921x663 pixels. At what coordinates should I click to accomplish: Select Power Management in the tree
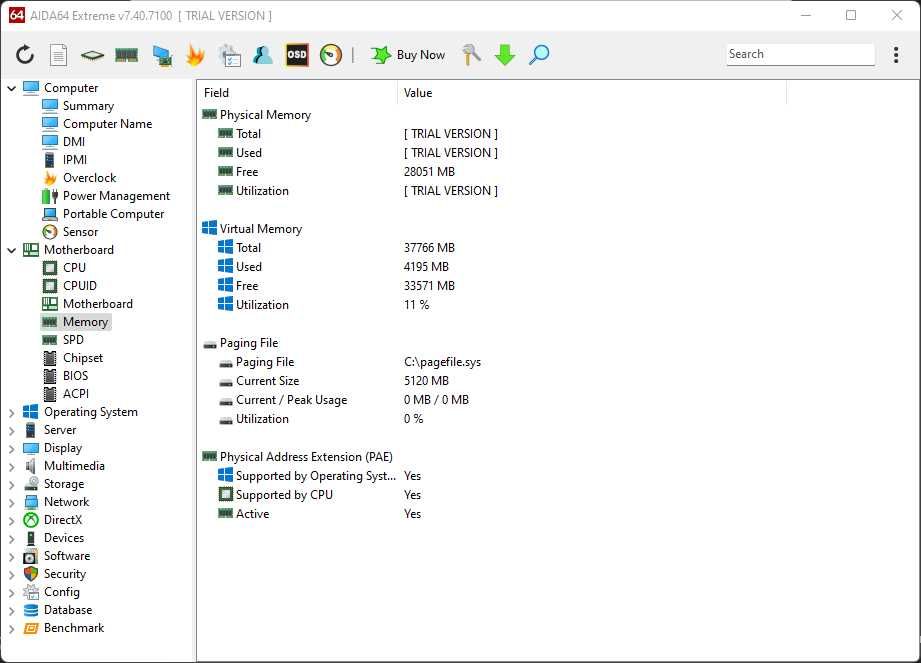tap(116, 196)
